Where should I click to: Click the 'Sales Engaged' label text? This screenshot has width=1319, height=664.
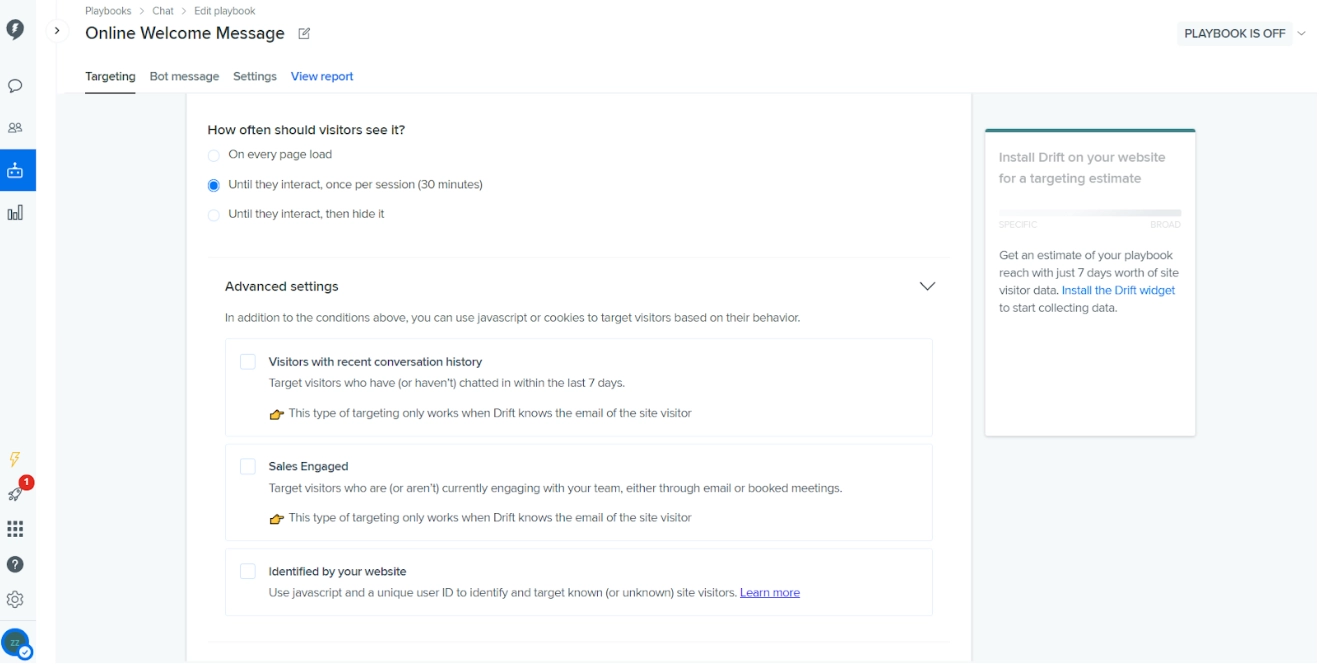tap(308, 466)
